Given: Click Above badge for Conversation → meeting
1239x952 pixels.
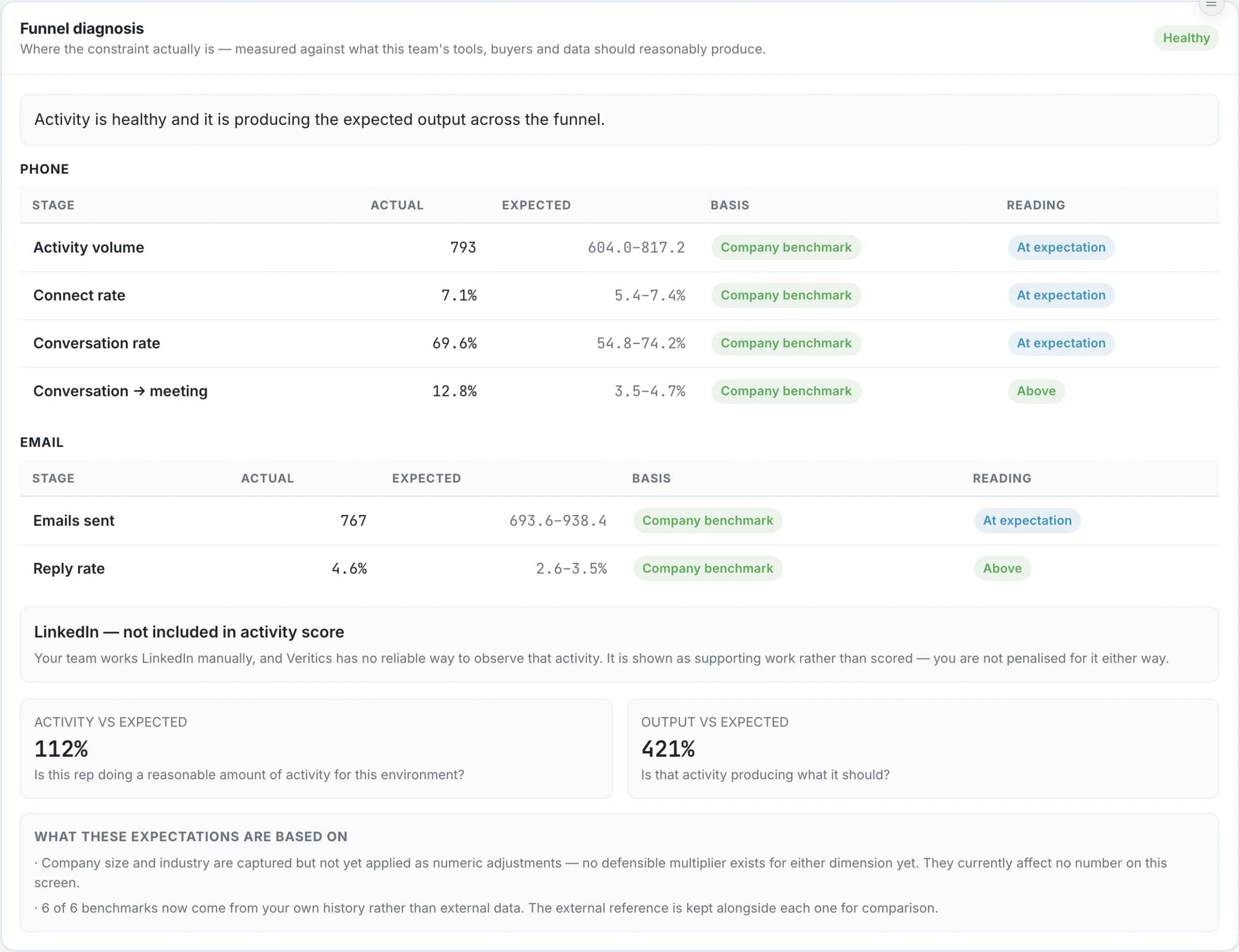Looking at the screenshot, I should 1036,391.
